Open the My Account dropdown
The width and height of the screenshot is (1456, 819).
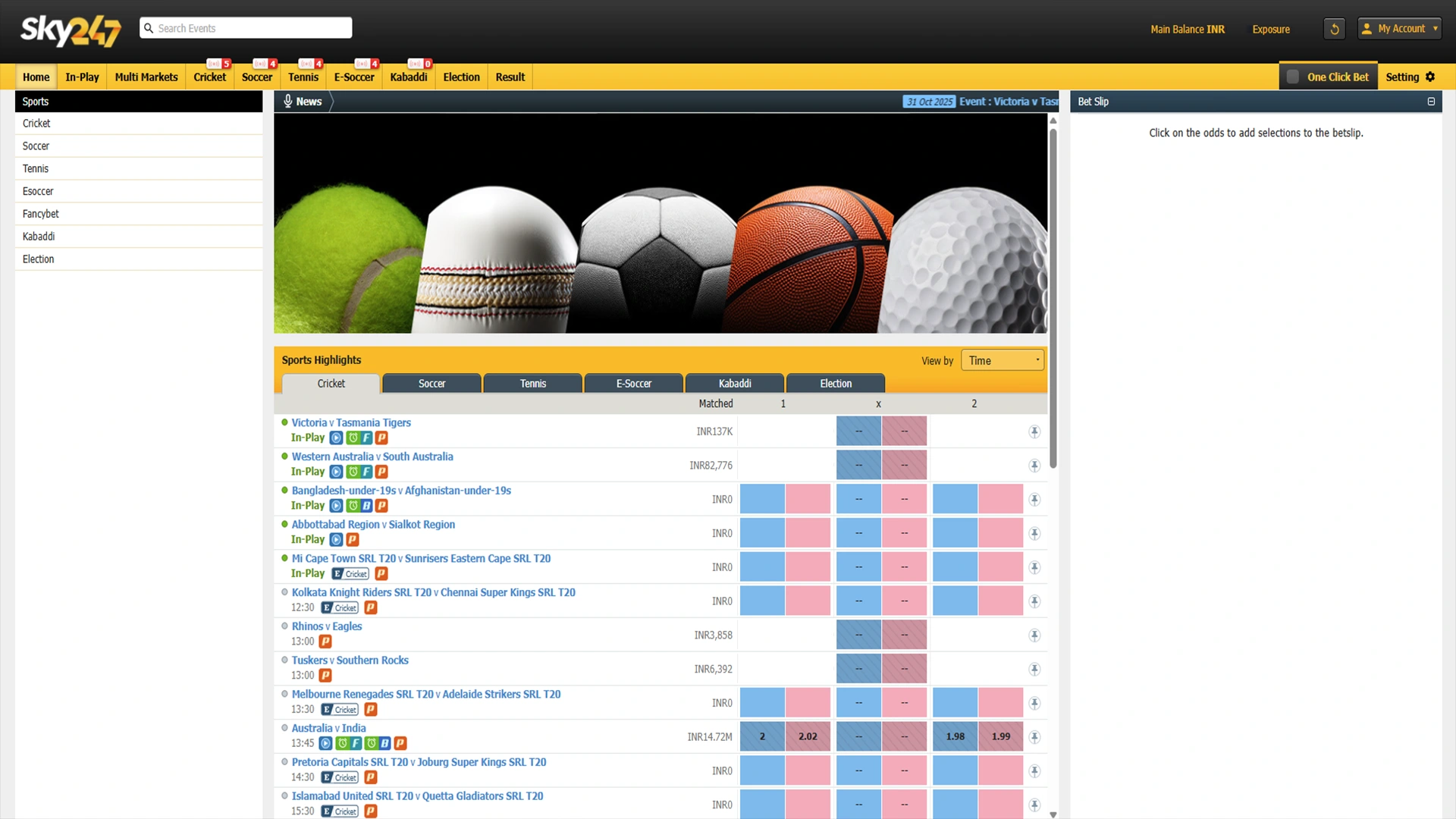pos(1401,28)
